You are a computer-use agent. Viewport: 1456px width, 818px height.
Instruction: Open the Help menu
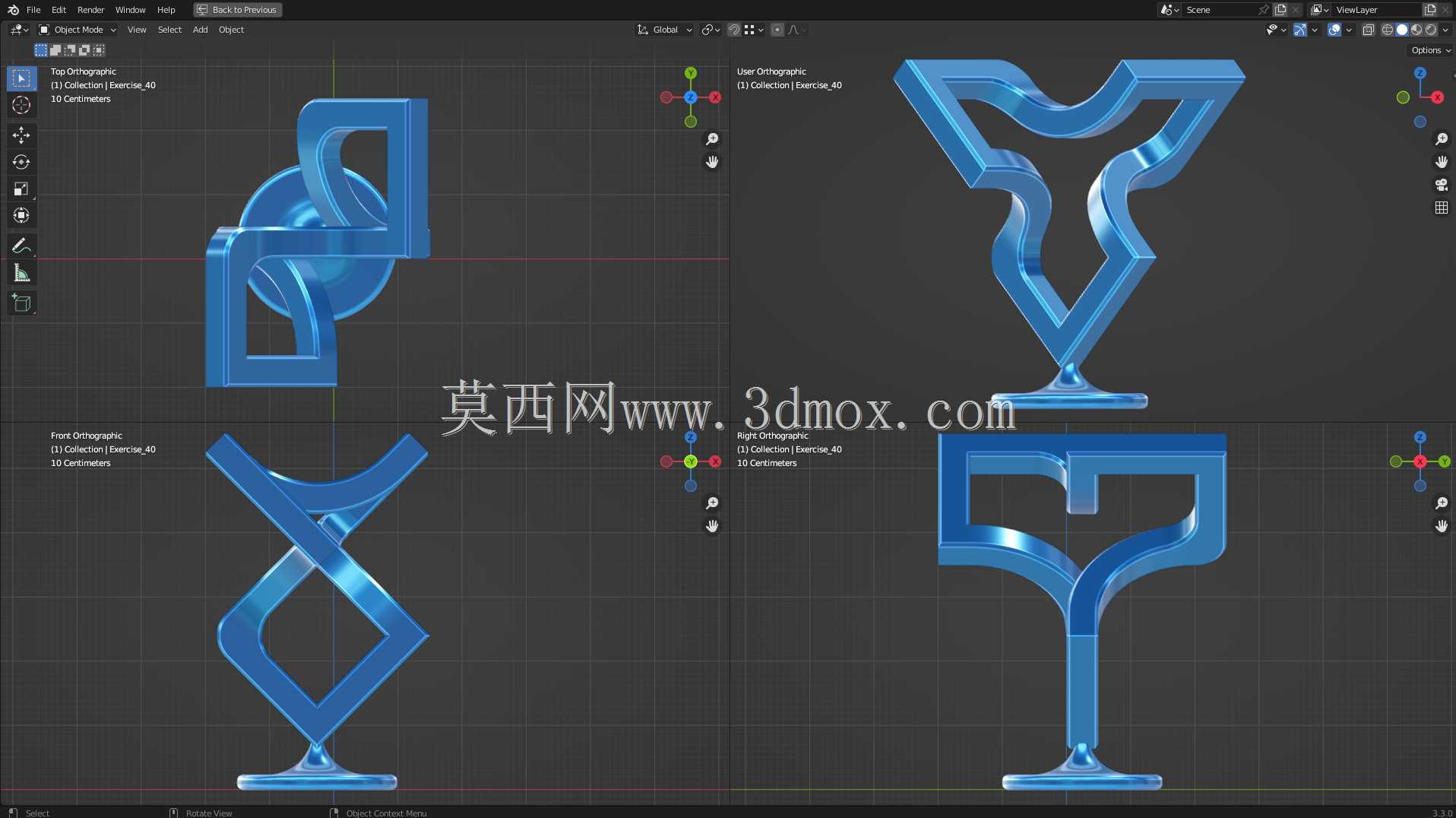[166, 10]
